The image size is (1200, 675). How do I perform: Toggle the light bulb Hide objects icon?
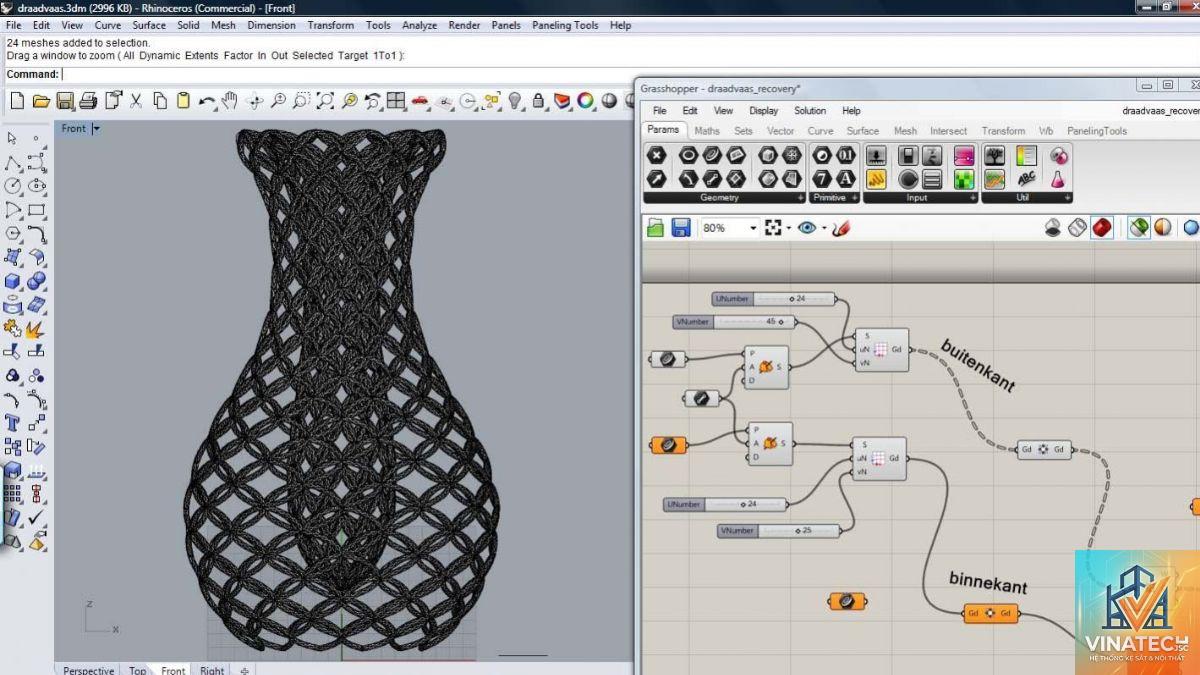(x=515, y=101)
